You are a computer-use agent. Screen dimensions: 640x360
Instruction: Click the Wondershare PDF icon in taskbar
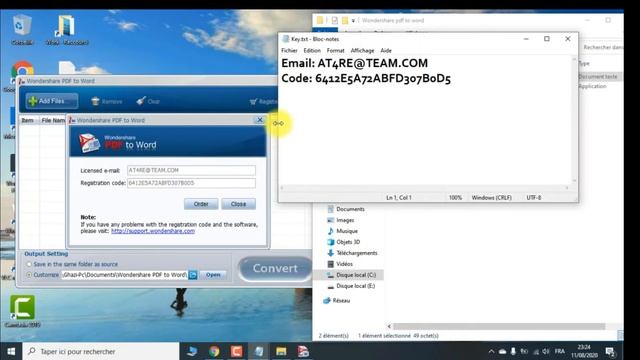pyautogui.click(x=303, y=351)
